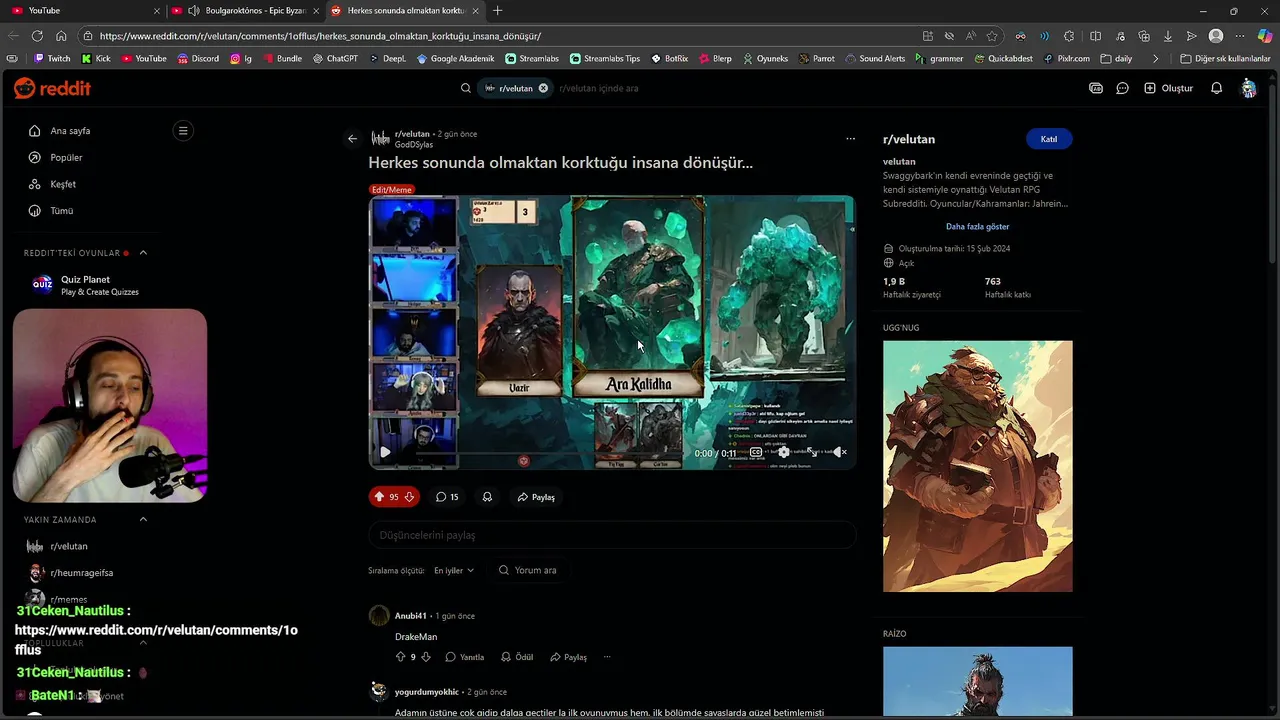The image size is (1280, 720).
Task: Open the DeepL bookmark
Action: pyautogui.click(x=387, y=59)
